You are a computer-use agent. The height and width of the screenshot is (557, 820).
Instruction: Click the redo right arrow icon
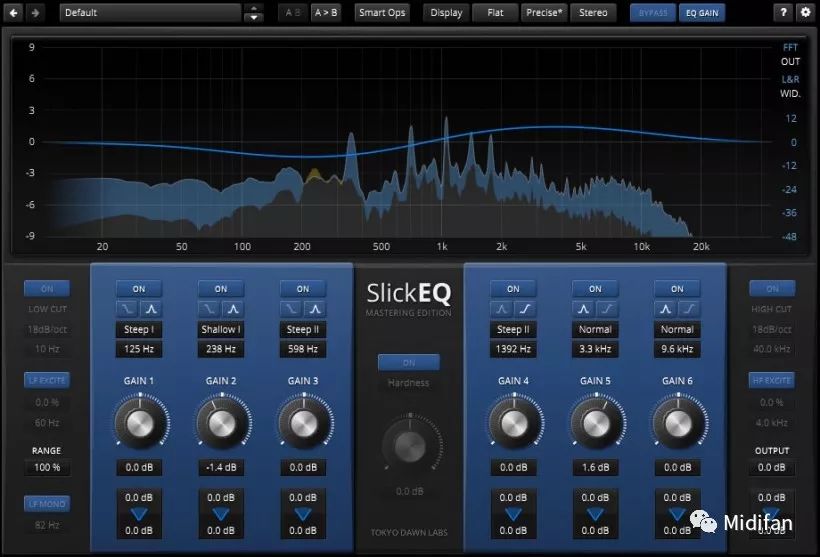36,13
